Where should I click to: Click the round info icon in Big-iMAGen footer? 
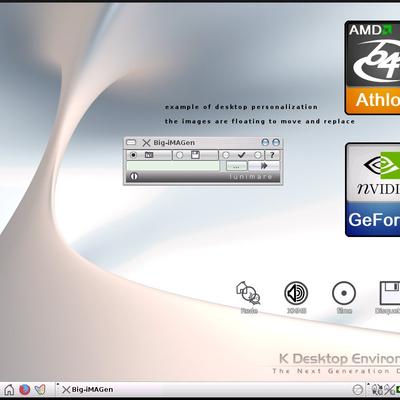click(x=134, y=176)
